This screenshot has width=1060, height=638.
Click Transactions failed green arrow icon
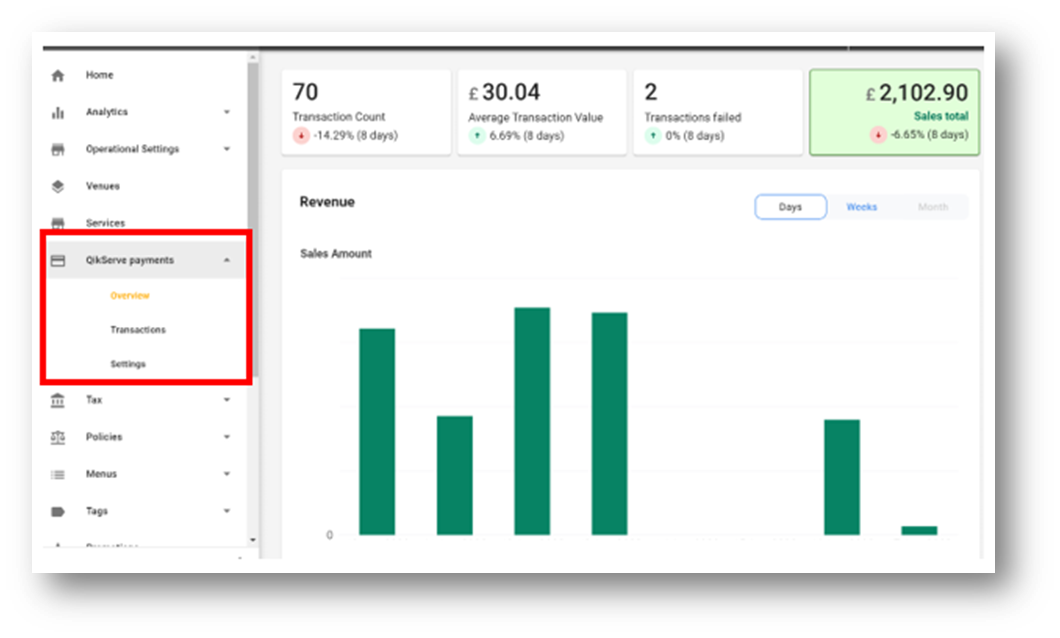coord(652,136)
